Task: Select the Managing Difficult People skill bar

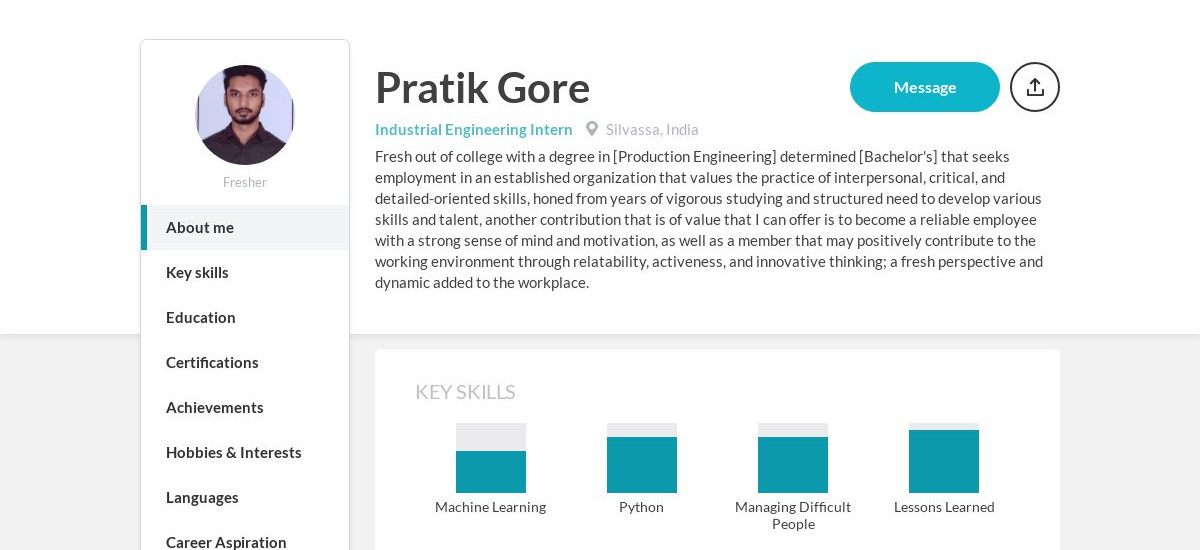Action: (793, 458)
